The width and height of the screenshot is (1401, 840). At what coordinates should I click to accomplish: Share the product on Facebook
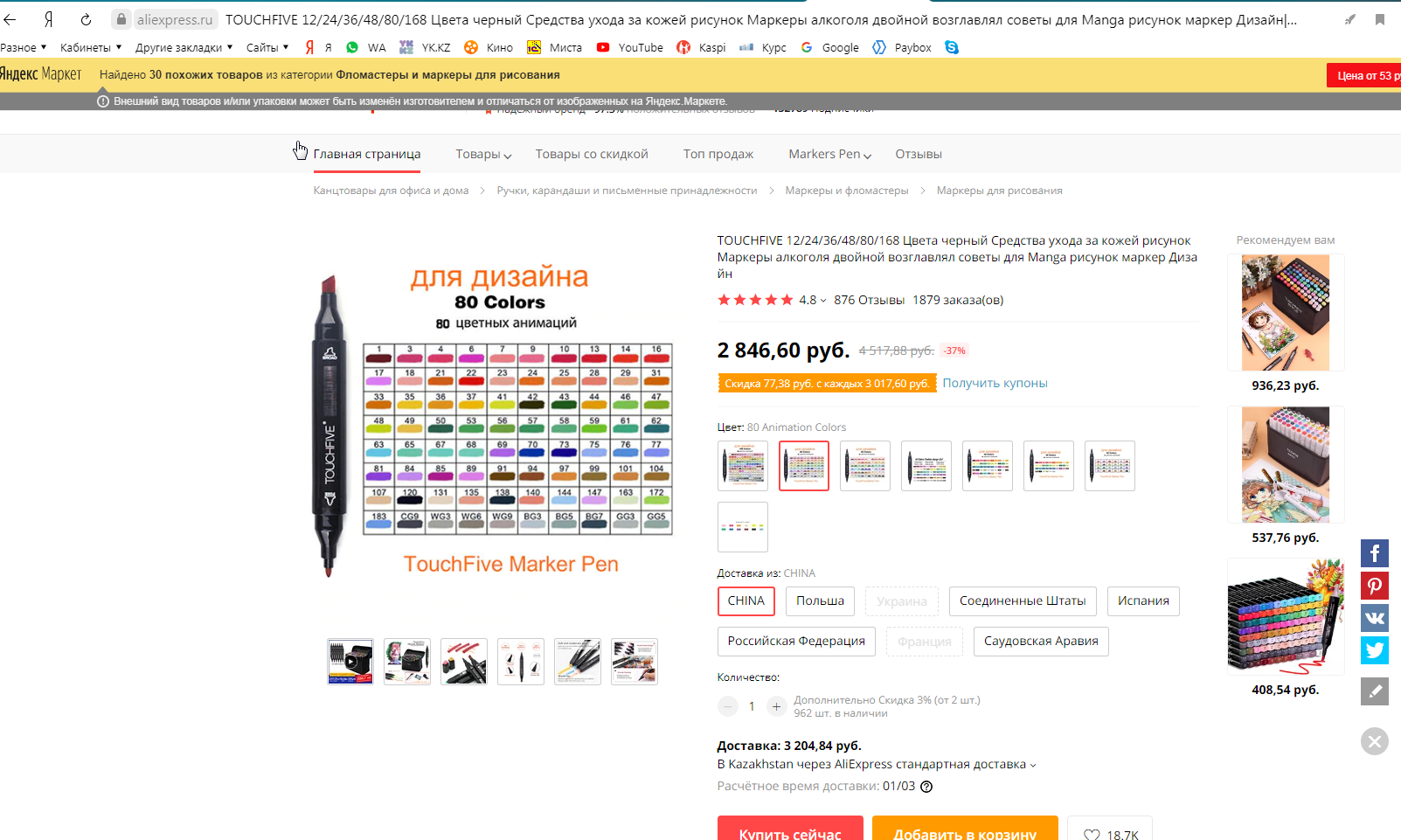tap(1375, 553)
